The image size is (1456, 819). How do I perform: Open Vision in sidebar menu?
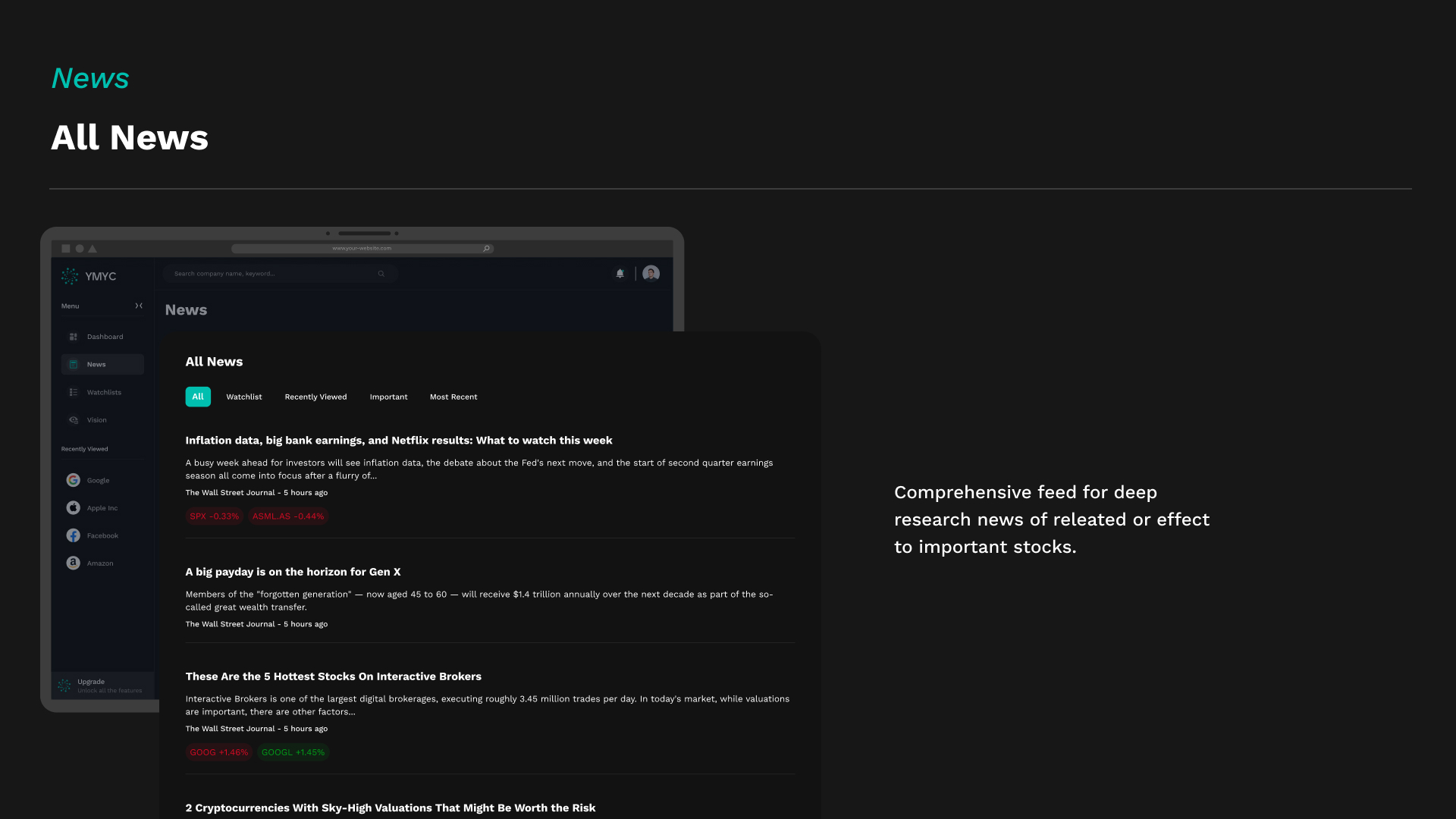96,420
